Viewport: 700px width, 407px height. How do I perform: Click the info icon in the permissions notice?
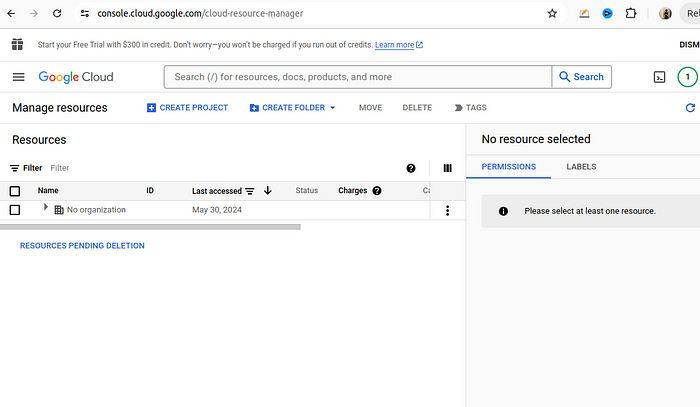coord(503,211)
